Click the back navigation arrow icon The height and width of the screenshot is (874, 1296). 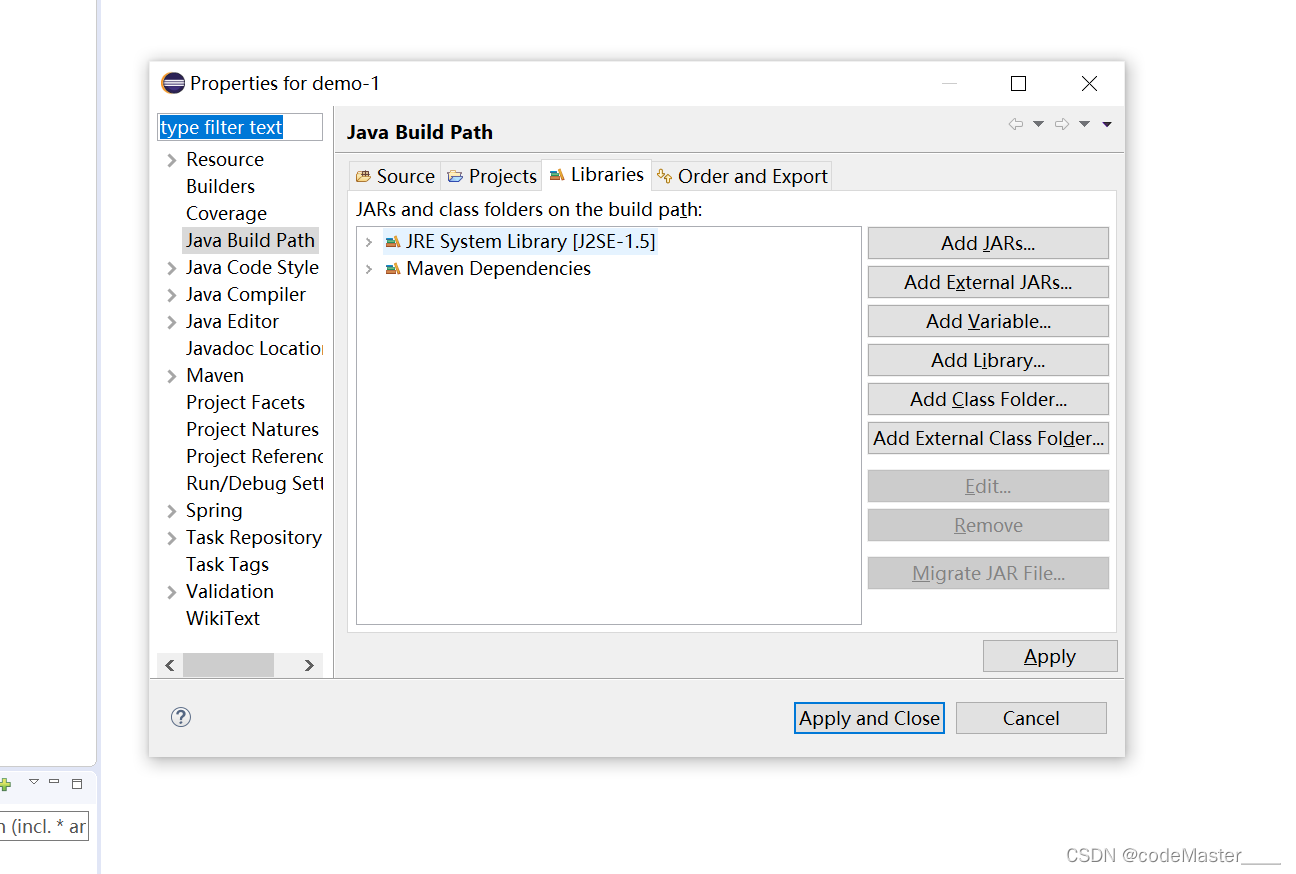tap(1016, 124)
